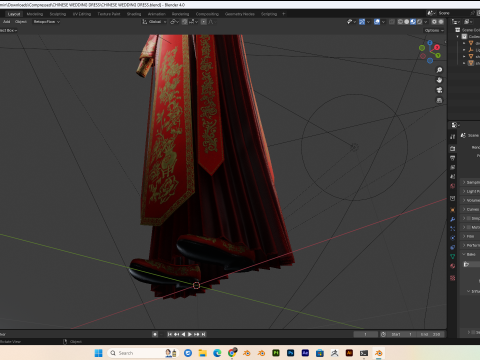Screen dimensions: 480x360
Task: Collapse the Collection in outliner
Action: click(458, 37)
